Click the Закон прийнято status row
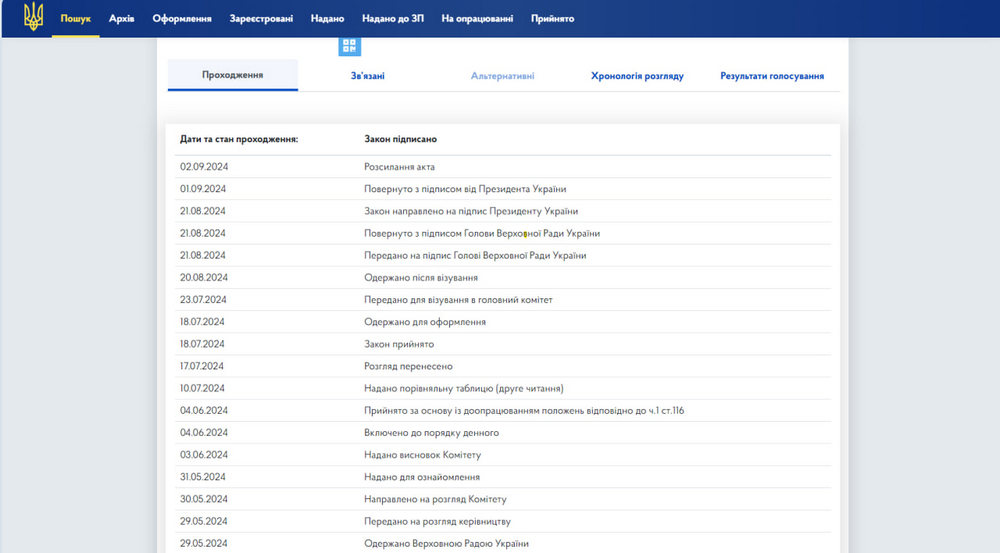This screenshot has height=553, width=1000. pyautogui.click(x=399, y=344)
